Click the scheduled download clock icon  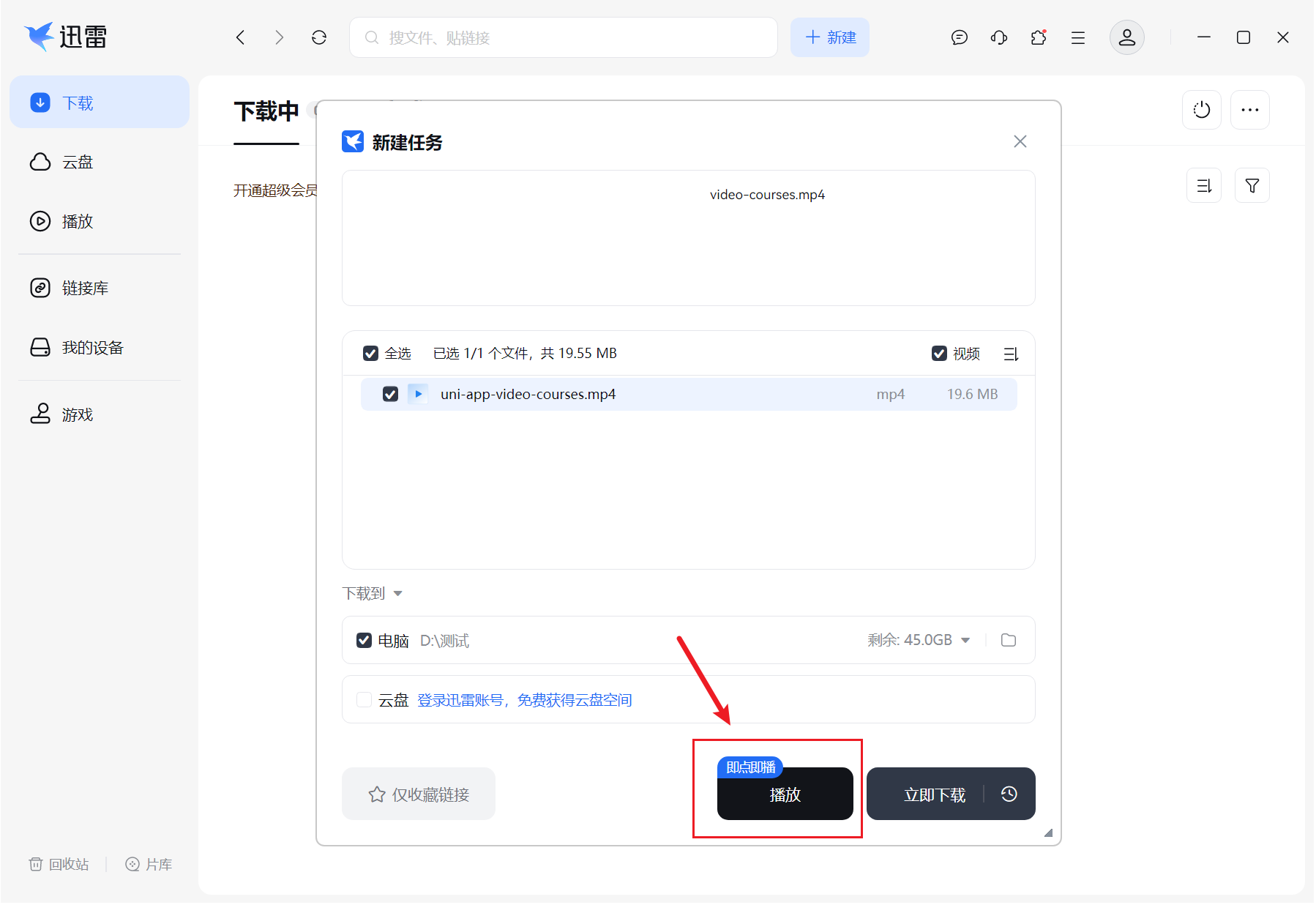[x=1009, y=794]
